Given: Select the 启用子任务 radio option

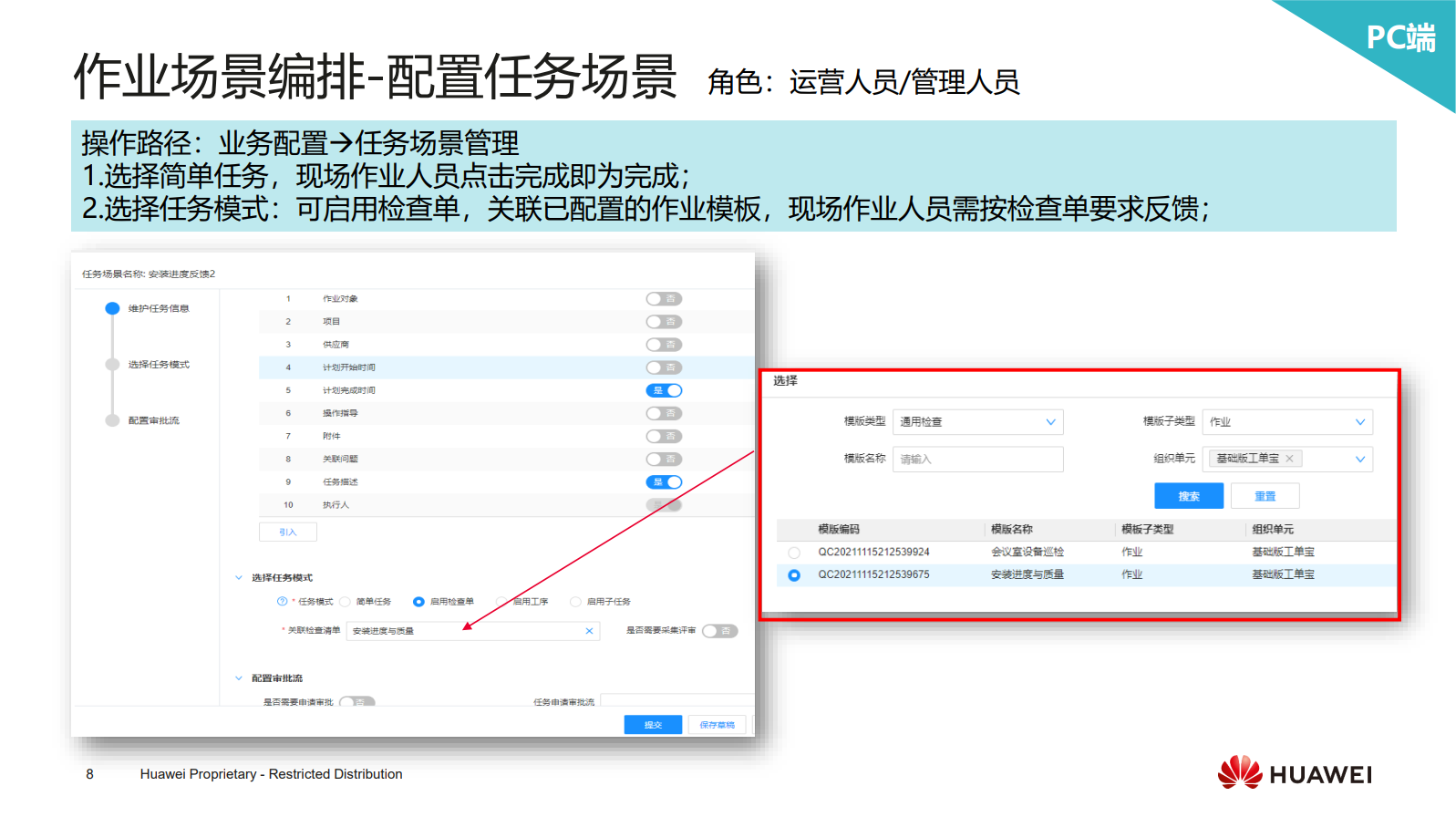Looking at the screenshot, I should coord(575,602).
